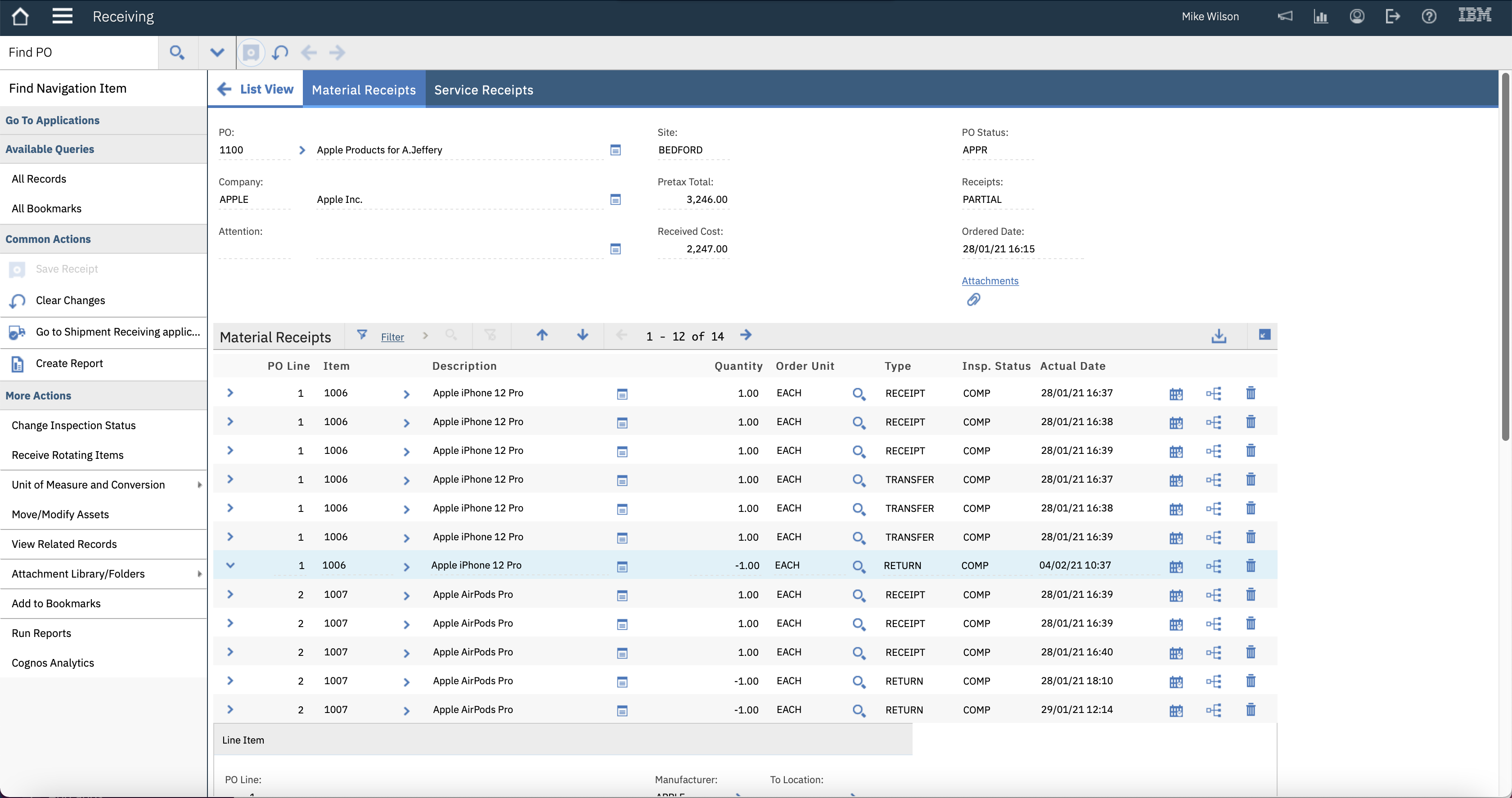Screen dimensions: 1512x798
Task: Click the Filter link in Material Receipts
Action: click(x=392, y=337)
